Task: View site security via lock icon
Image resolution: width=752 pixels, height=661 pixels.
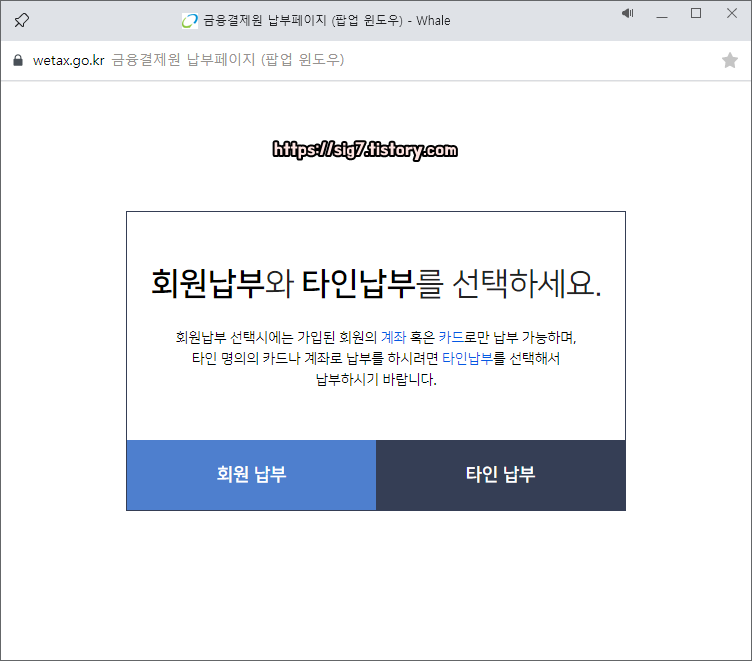Action: (x=18, y=60)
